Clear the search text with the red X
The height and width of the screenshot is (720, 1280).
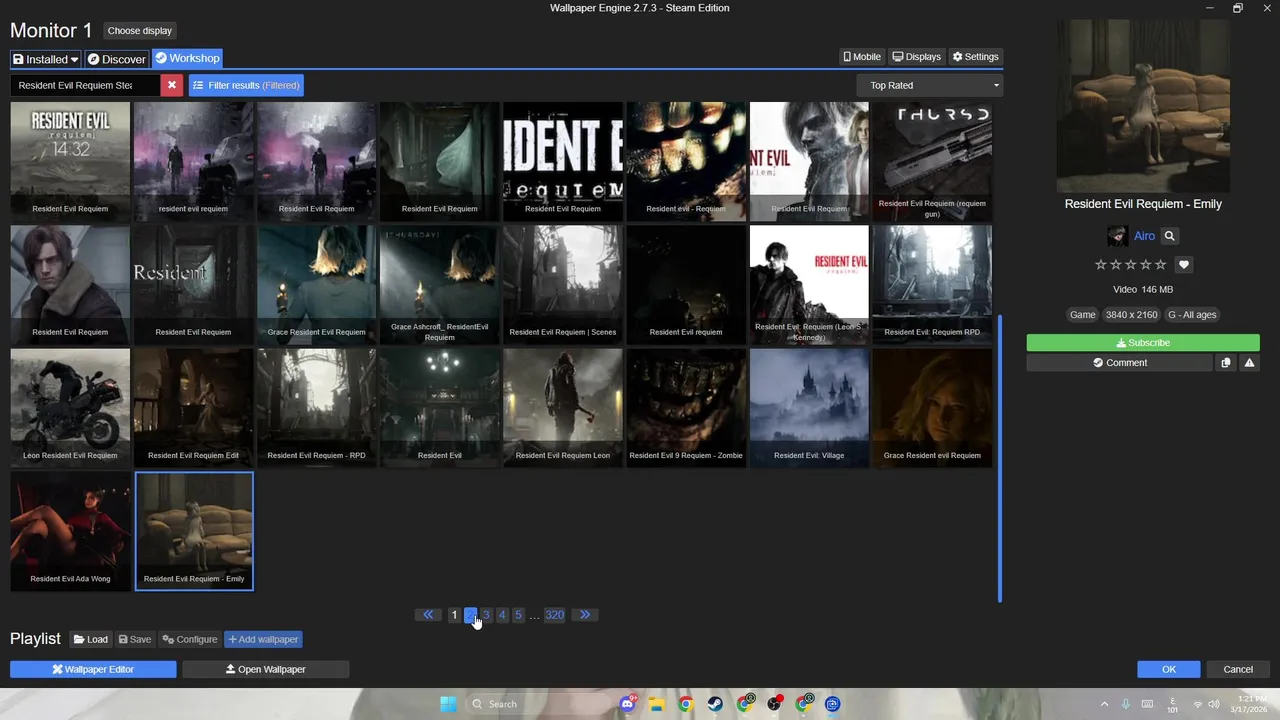172,85
